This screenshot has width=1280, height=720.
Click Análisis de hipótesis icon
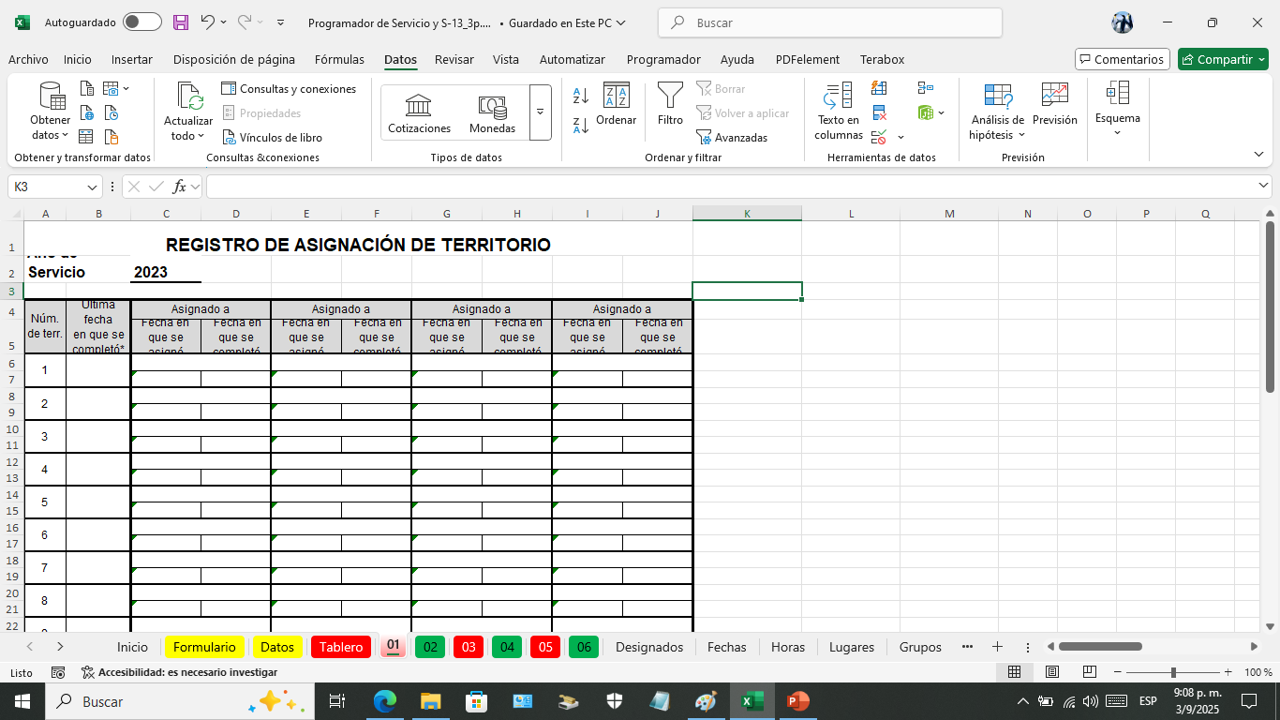997,96
